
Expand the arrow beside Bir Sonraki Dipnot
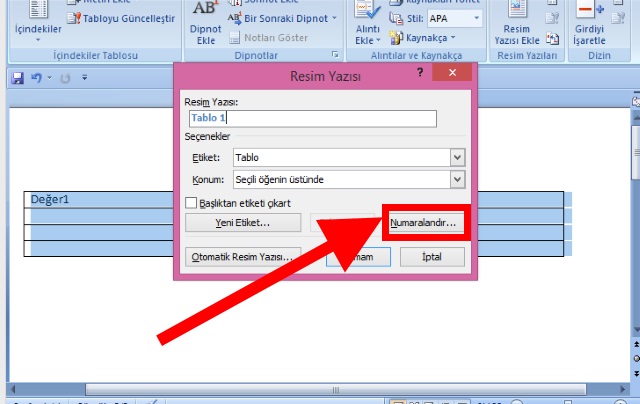click(334, 18)
